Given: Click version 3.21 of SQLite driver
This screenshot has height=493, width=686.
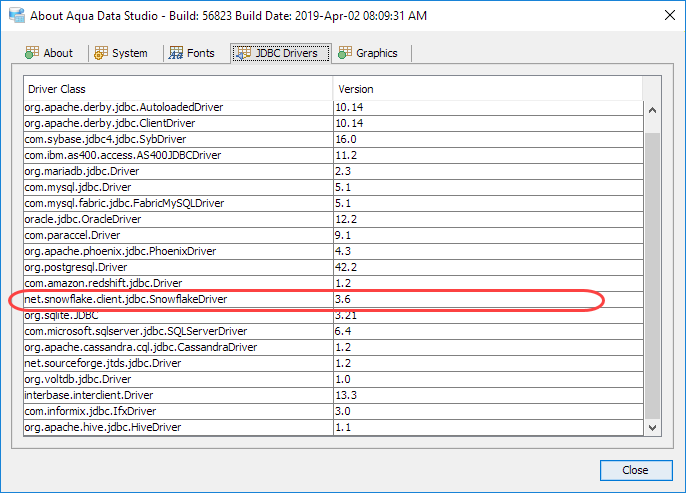Looking at the screenshot, I should [x=346, y=315].
